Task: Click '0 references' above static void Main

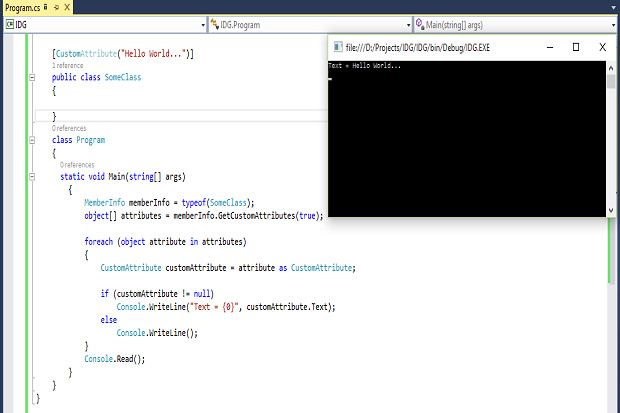Action: 77,165
